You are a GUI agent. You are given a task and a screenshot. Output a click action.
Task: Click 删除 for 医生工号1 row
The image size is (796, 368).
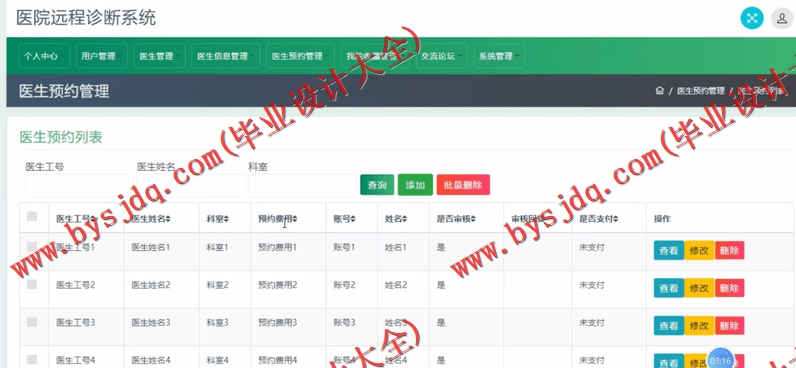[x=729, y=250]
